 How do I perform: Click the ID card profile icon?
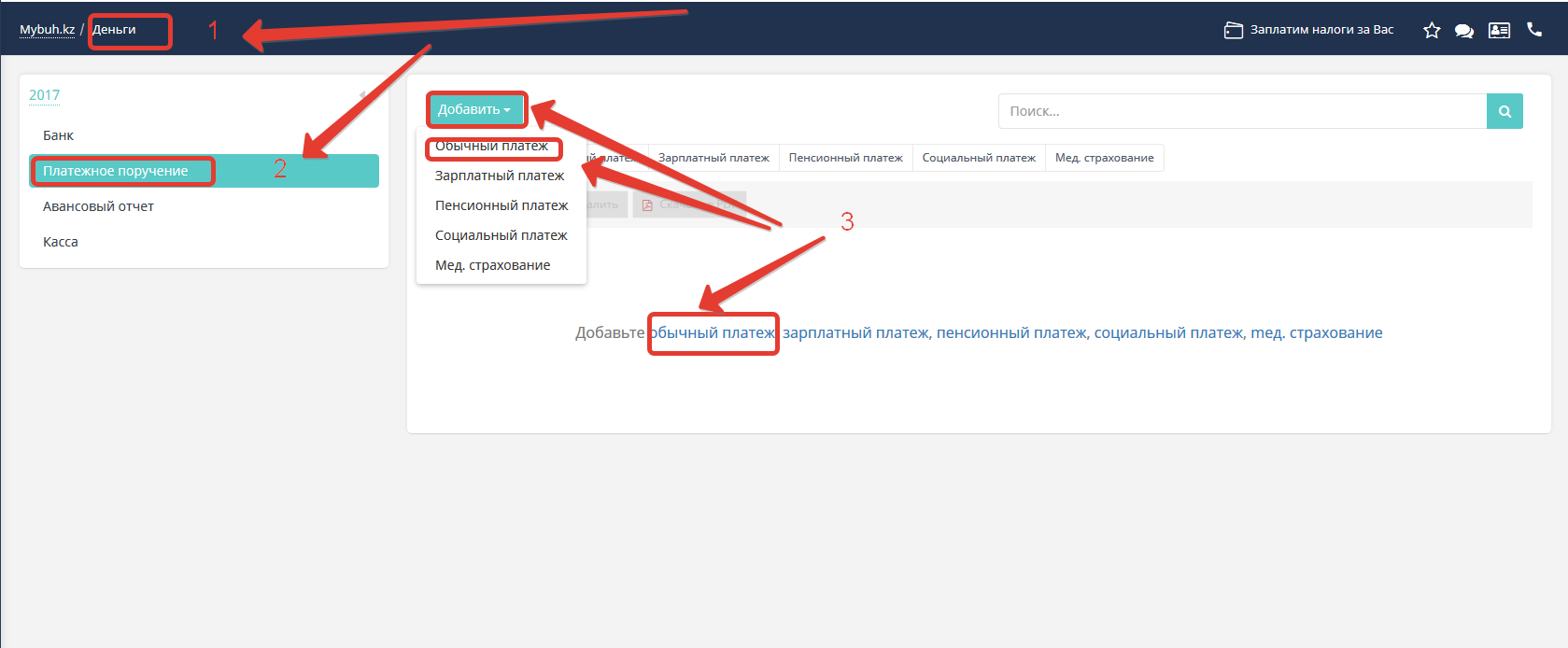[x=1499, y=31]
